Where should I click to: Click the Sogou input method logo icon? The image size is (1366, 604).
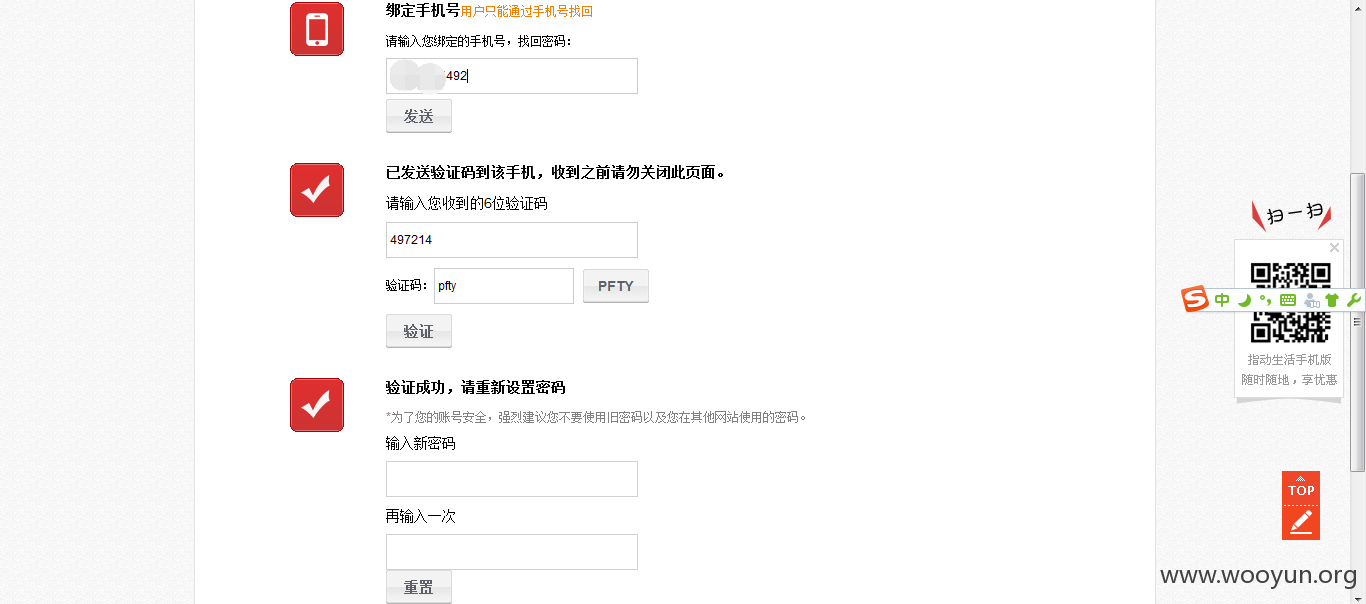point(1195,299)
